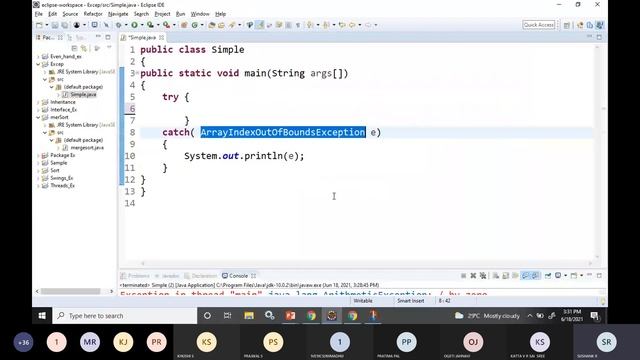
Task: Collapse the Excep project node
Action: click(38, 64)
